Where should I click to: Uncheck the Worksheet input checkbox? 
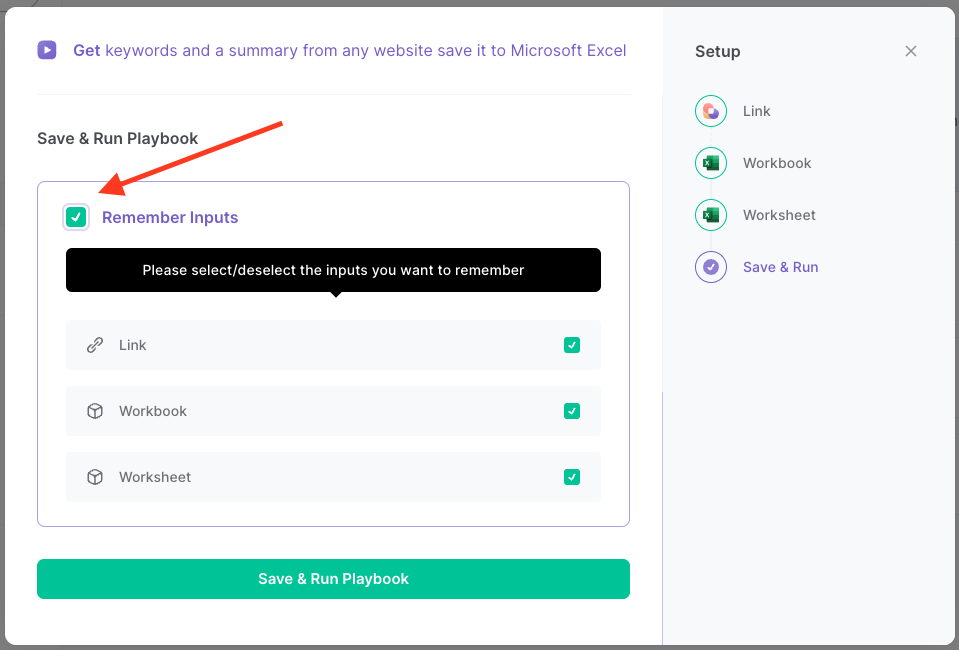pyautogui.click(x=572, y=477)
